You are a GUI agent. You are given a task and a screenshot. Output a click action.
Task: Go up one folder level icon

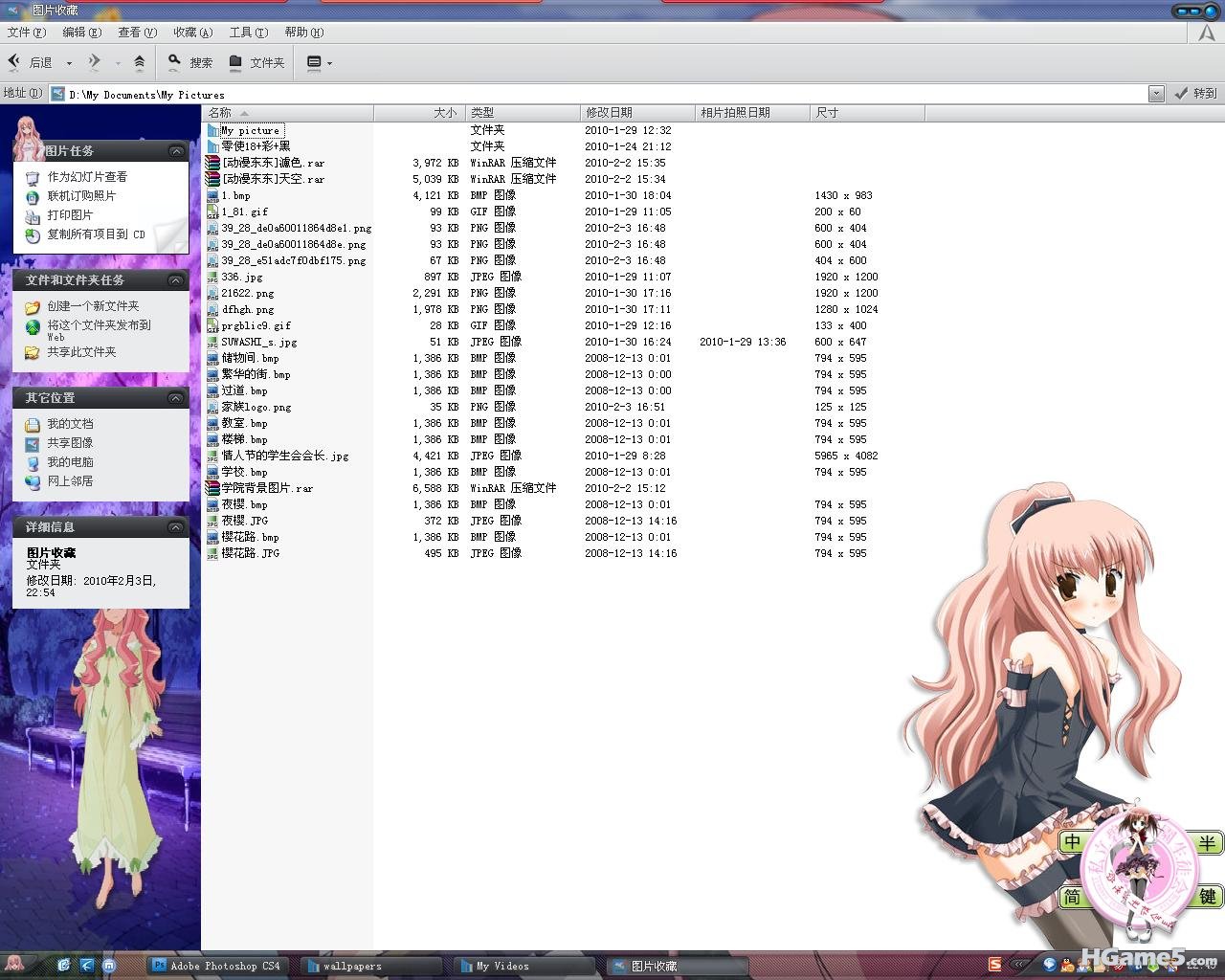[140, 62]
